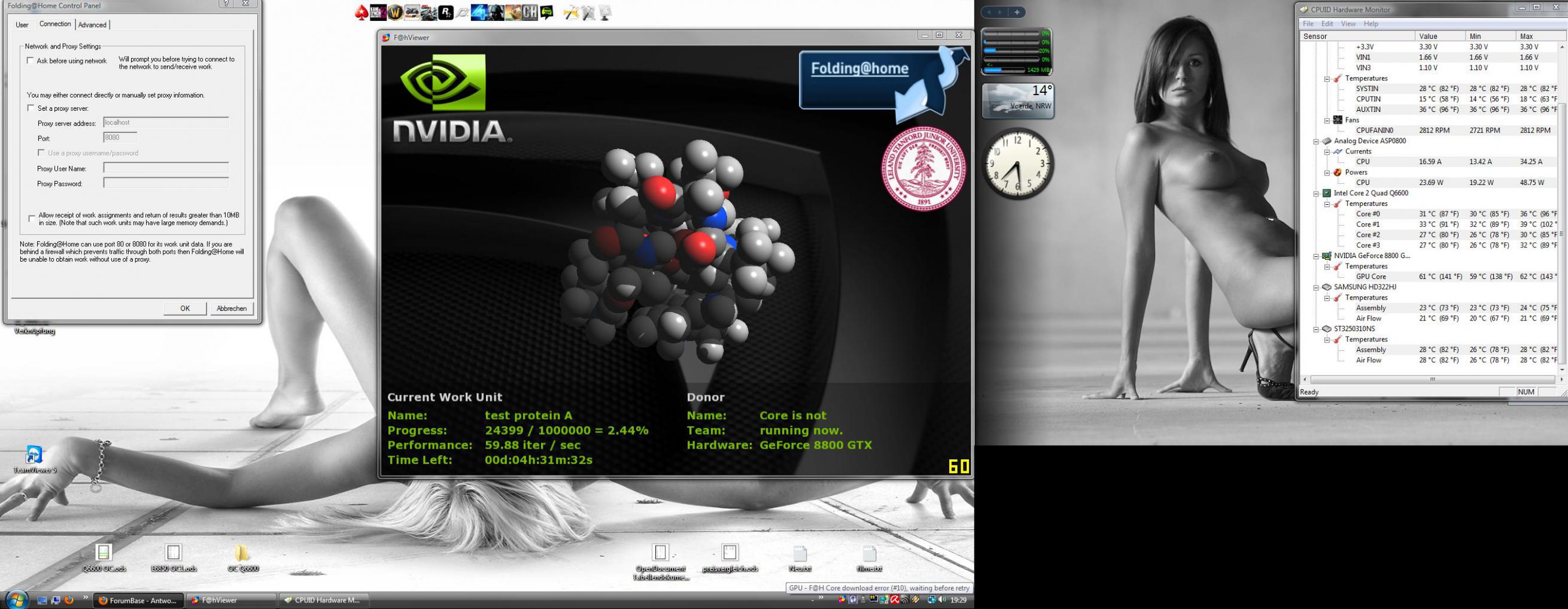Click the Fans icon in the sensor tree
Image resolution: width=1568 pixels, height=609 pixels.
1338,120
